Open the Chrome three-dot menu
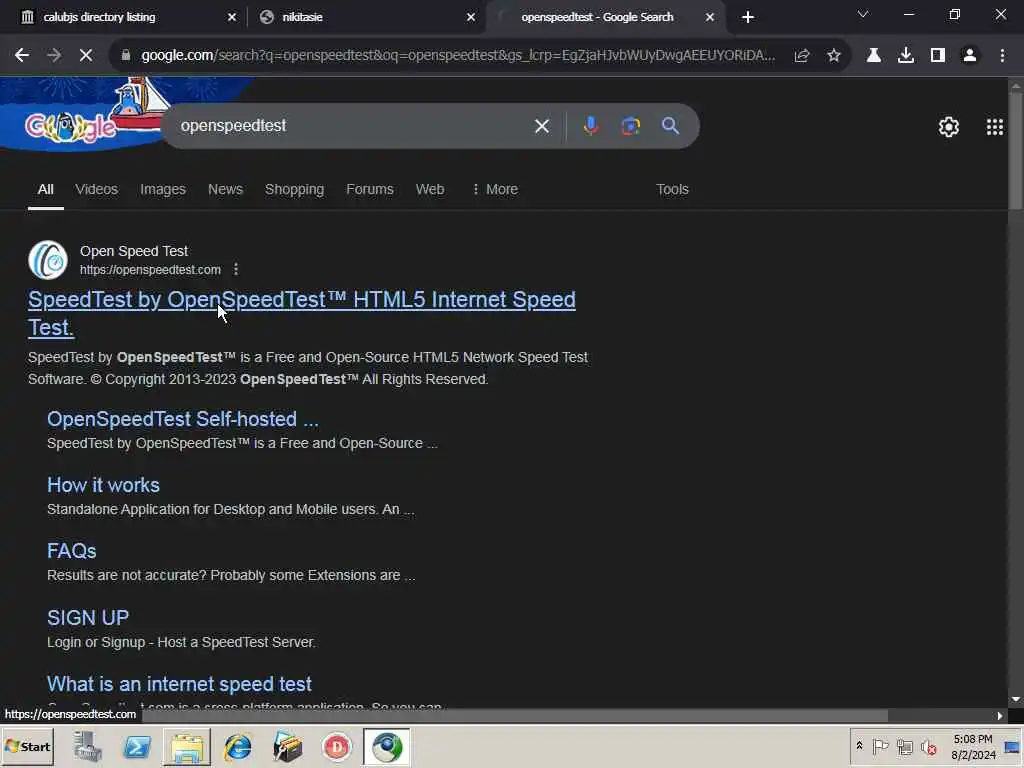 (x=1002, y=56)
